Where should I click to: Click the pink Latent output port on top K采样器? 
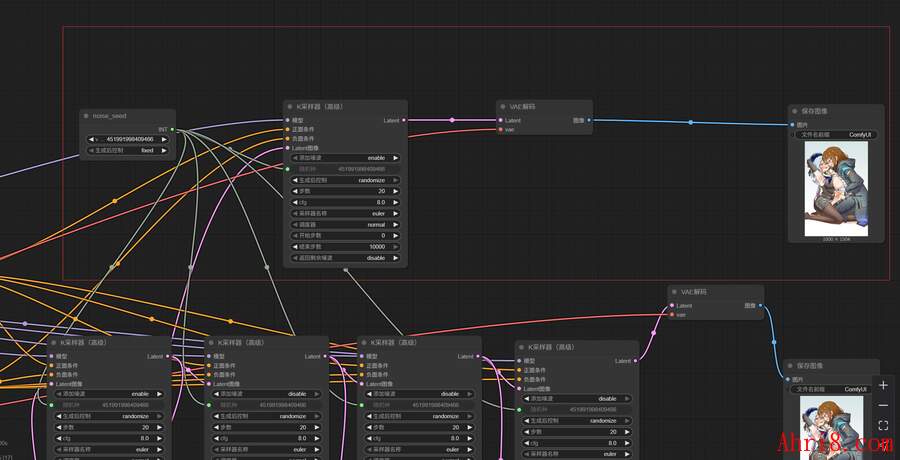point(403,120)
